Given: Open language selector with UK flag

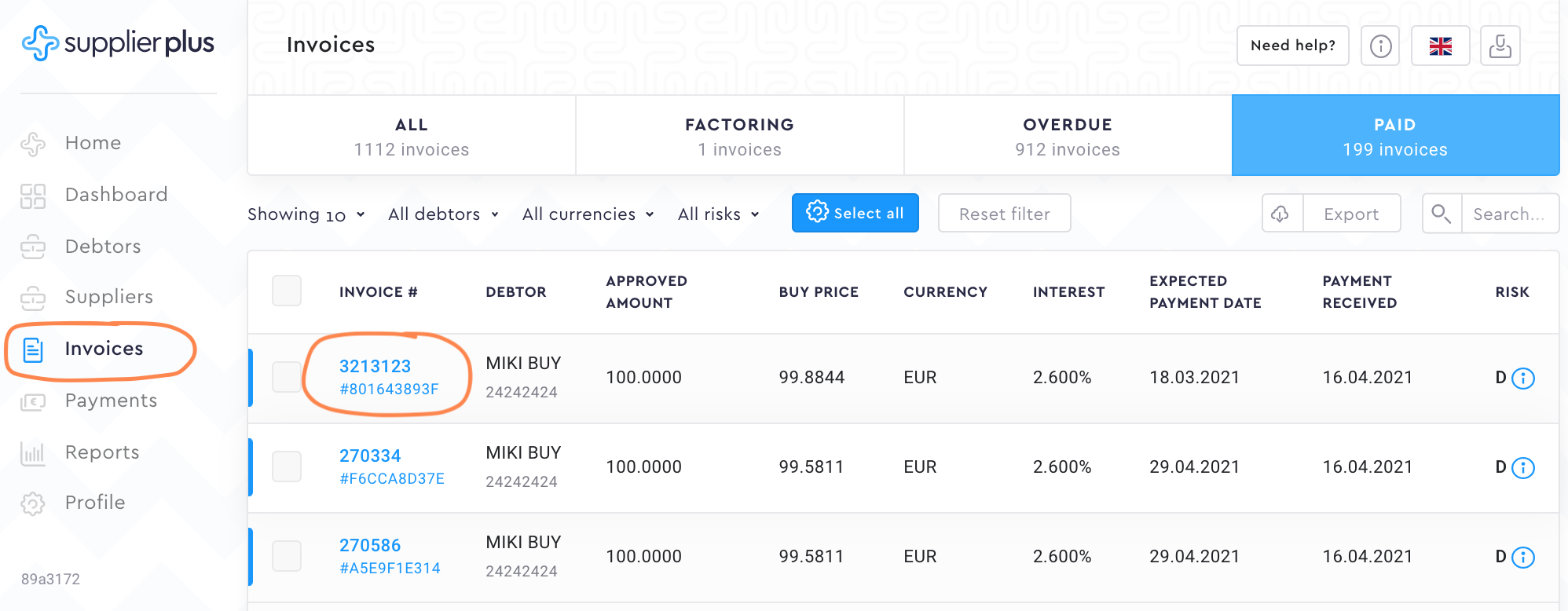Looking at the screenshot, I should [x=1440, y=46].
